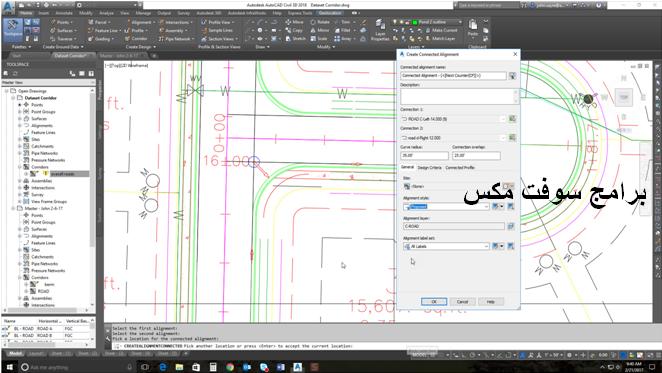Click the Connection overlap input field
Screen dimensions: 662x373
[x=476, y=155]
